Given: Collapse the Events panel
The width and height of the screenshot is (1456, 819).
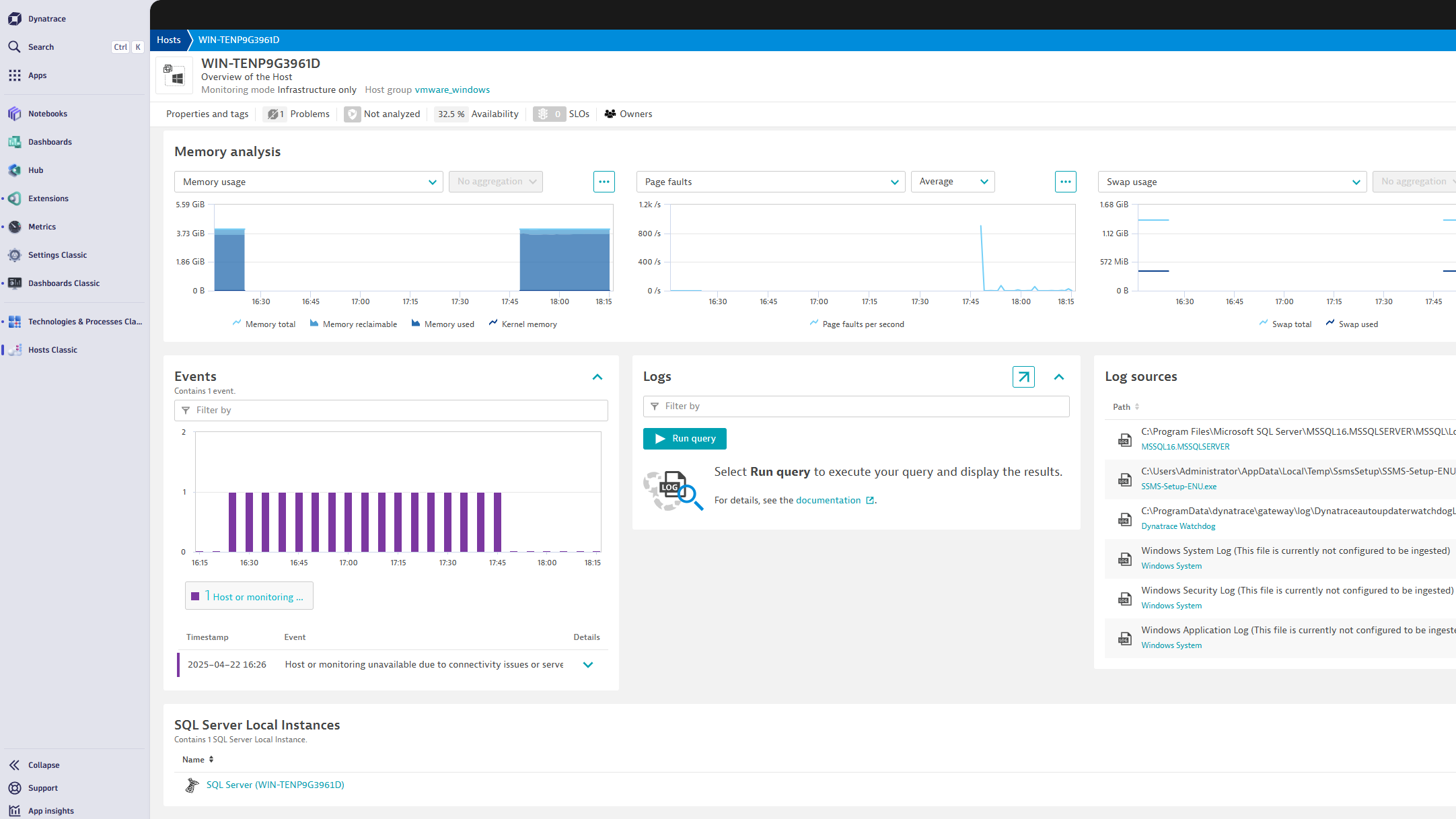Looking at the screenshot, I should [x=597, y=377].
